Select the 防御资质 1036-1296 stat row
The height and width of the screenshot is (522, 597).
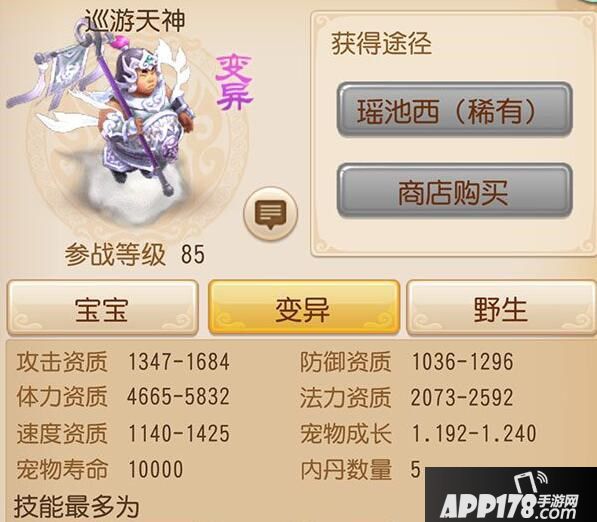pyautogui.click(x=407, y=362)
